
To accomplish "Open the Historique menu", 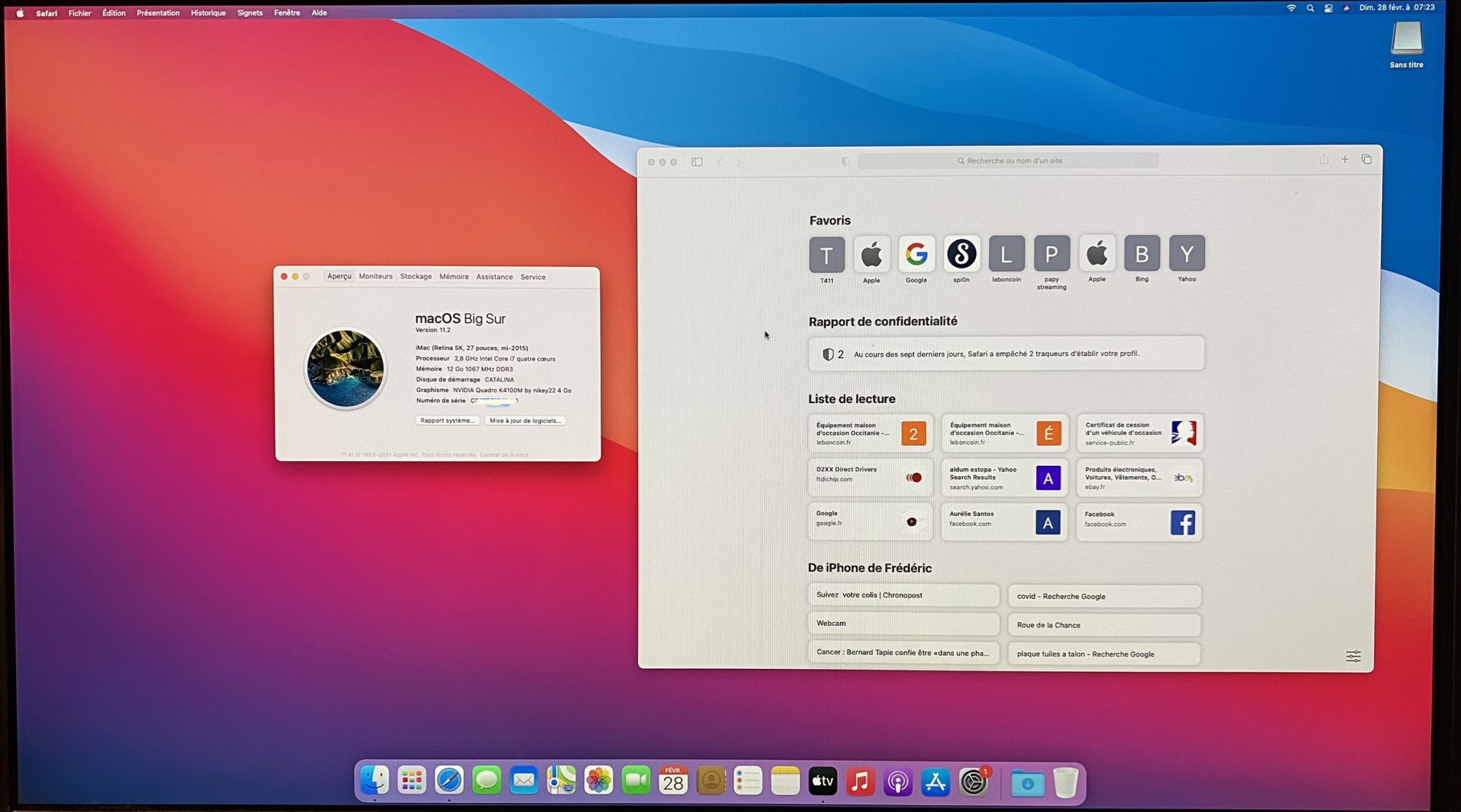I will point(208,13).
